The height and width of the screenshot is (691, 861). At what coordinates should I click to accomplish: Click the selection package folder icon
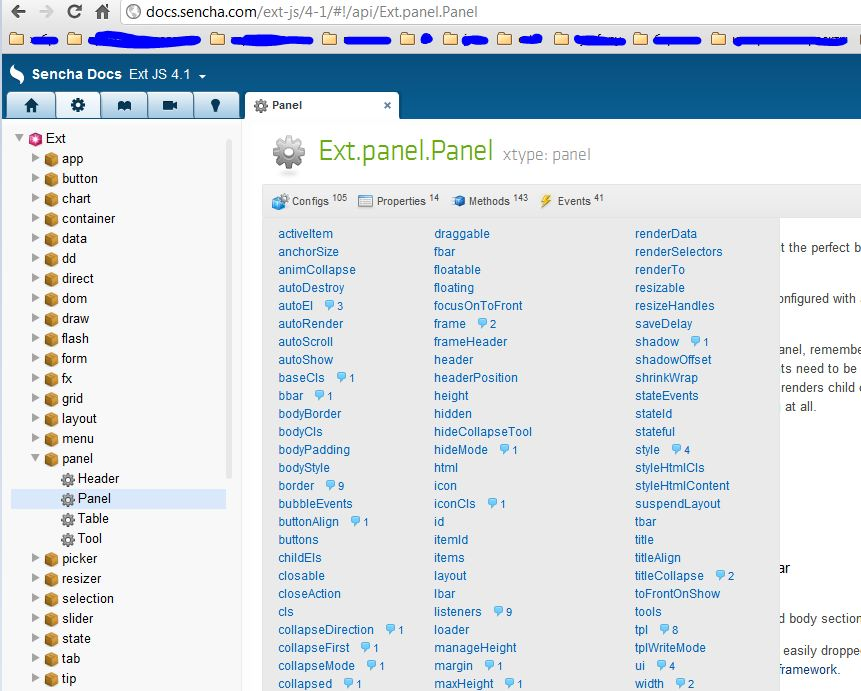pyautogui.click(x=51, y=599)
